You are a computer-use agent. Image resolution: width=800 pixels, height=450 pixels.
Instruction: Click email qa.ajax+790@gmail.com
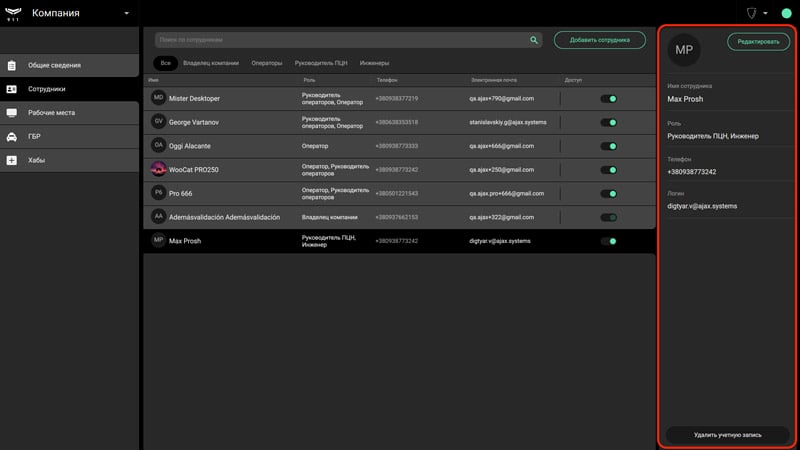[x=502, y=98]
